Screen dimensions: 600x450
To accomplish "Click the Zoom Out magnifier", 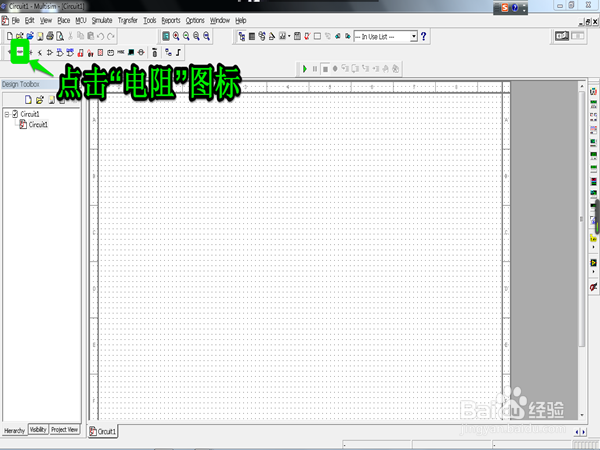I will pyautogui.click(x=186, y=36).
